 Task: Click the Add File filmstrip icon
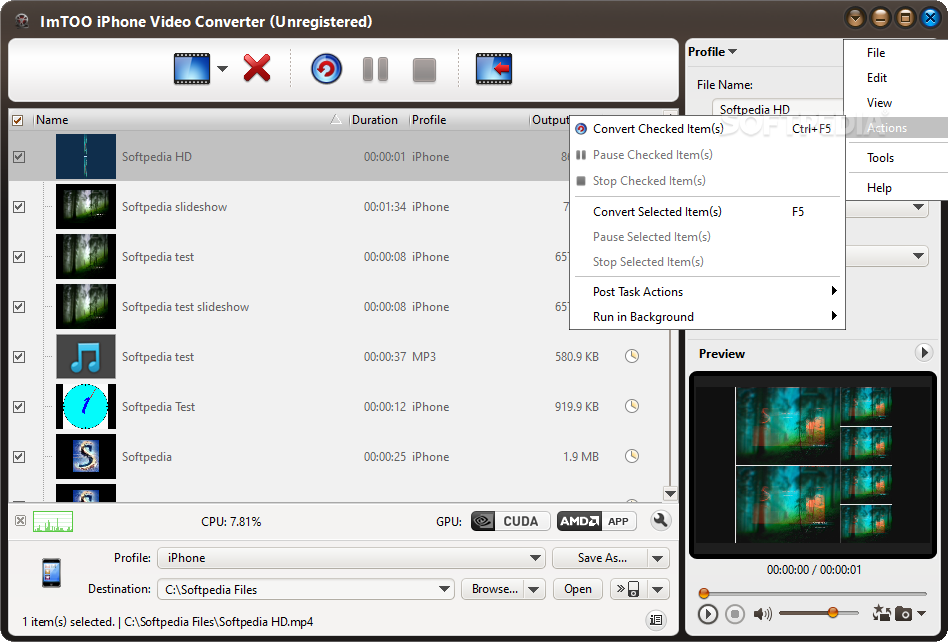click(x=192, y=68)
